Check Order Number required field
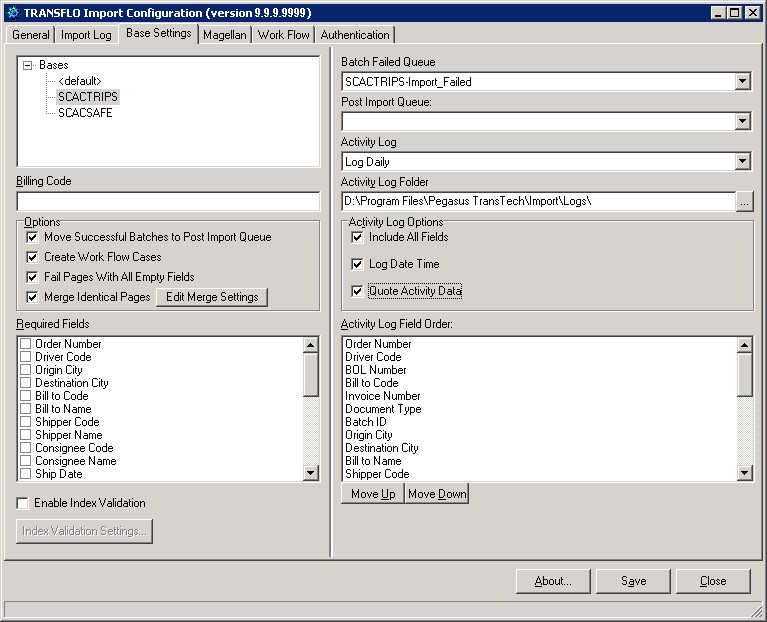767x622 pixels. [x=25, y=344]
